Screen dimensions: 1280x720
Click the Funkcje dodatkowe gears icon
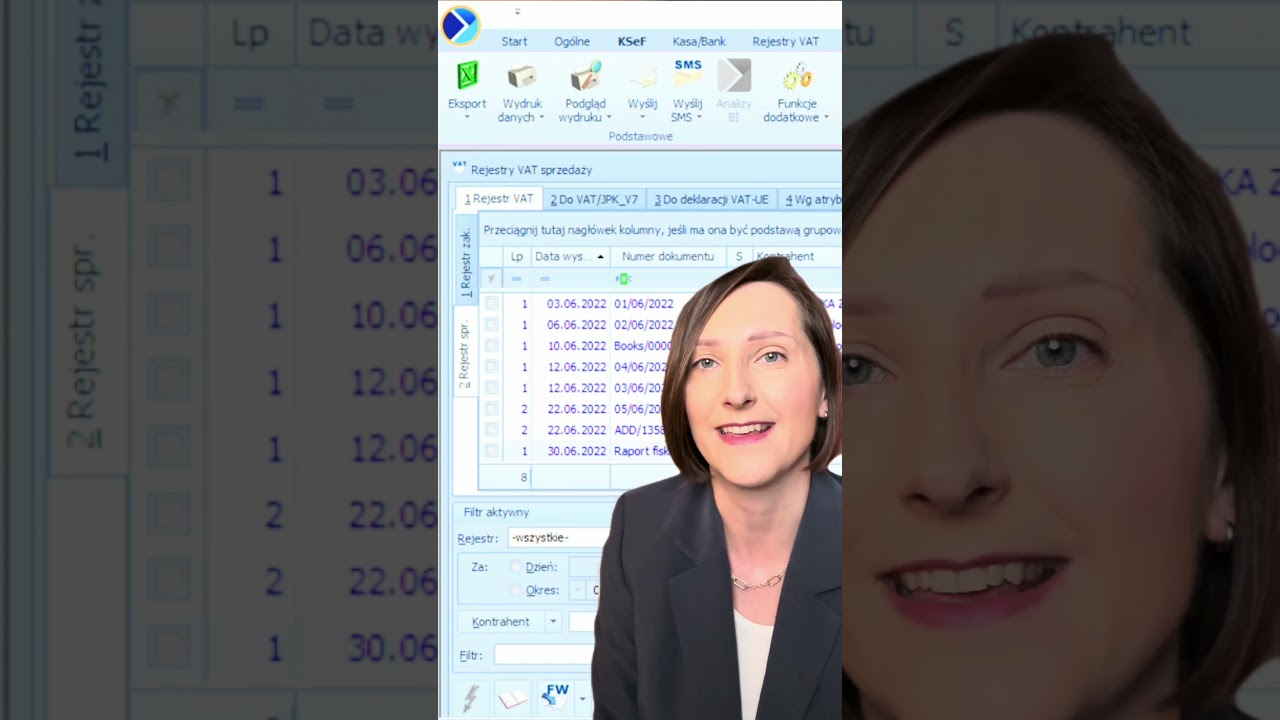coord(796,77)
